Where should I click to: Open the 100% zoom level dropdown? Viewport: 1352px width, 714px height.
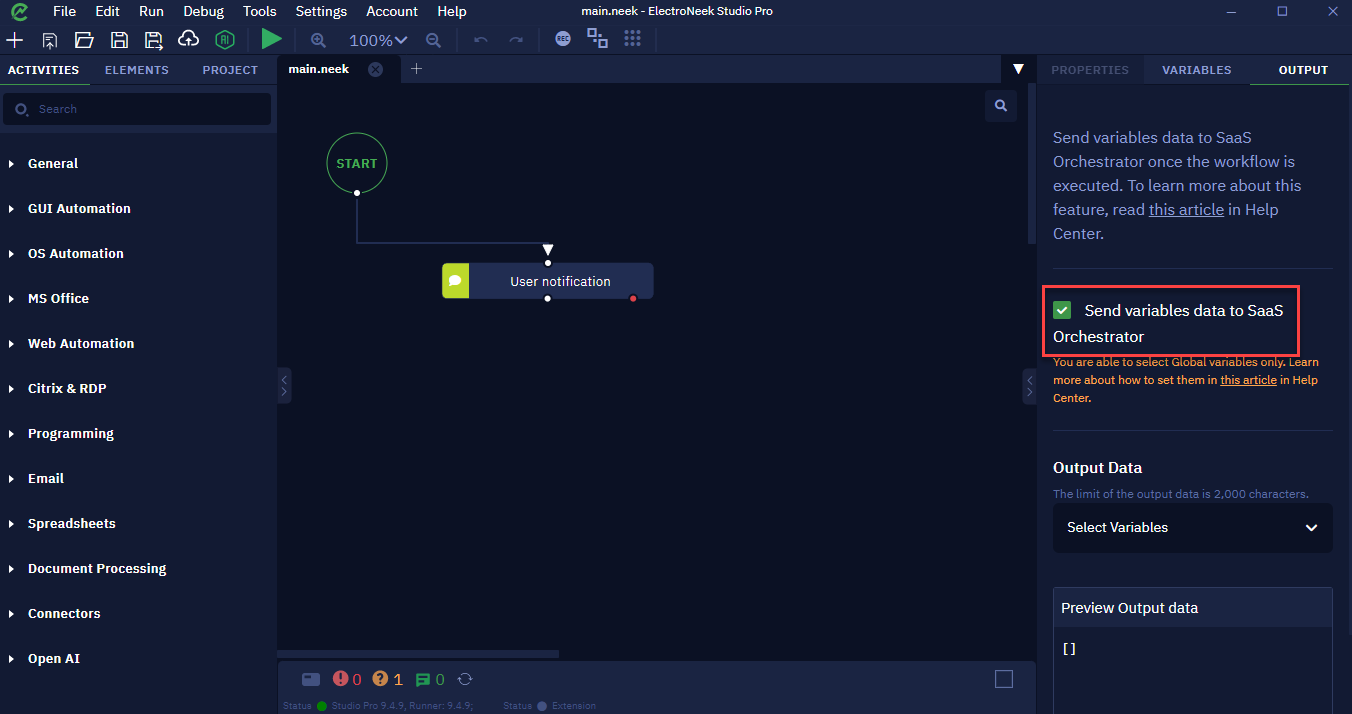pyautogui.click(x=378, y=40)
